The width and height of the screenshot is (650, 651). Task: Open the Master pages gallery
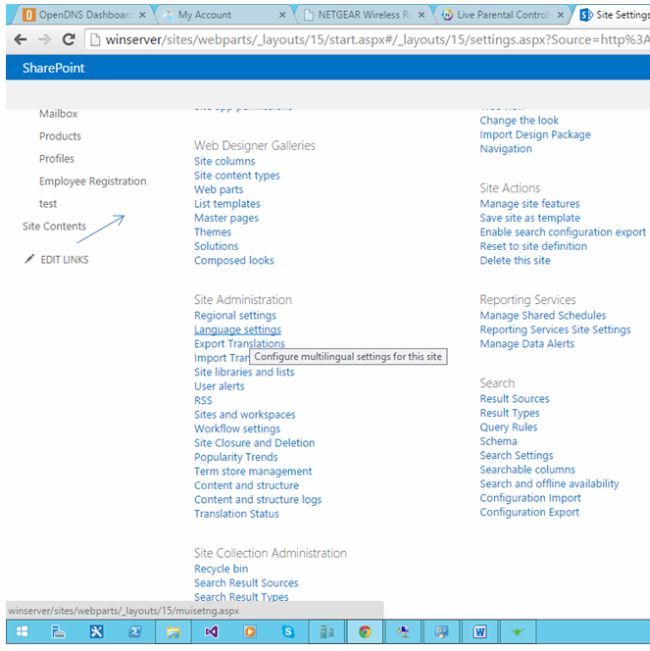[226, 218]
